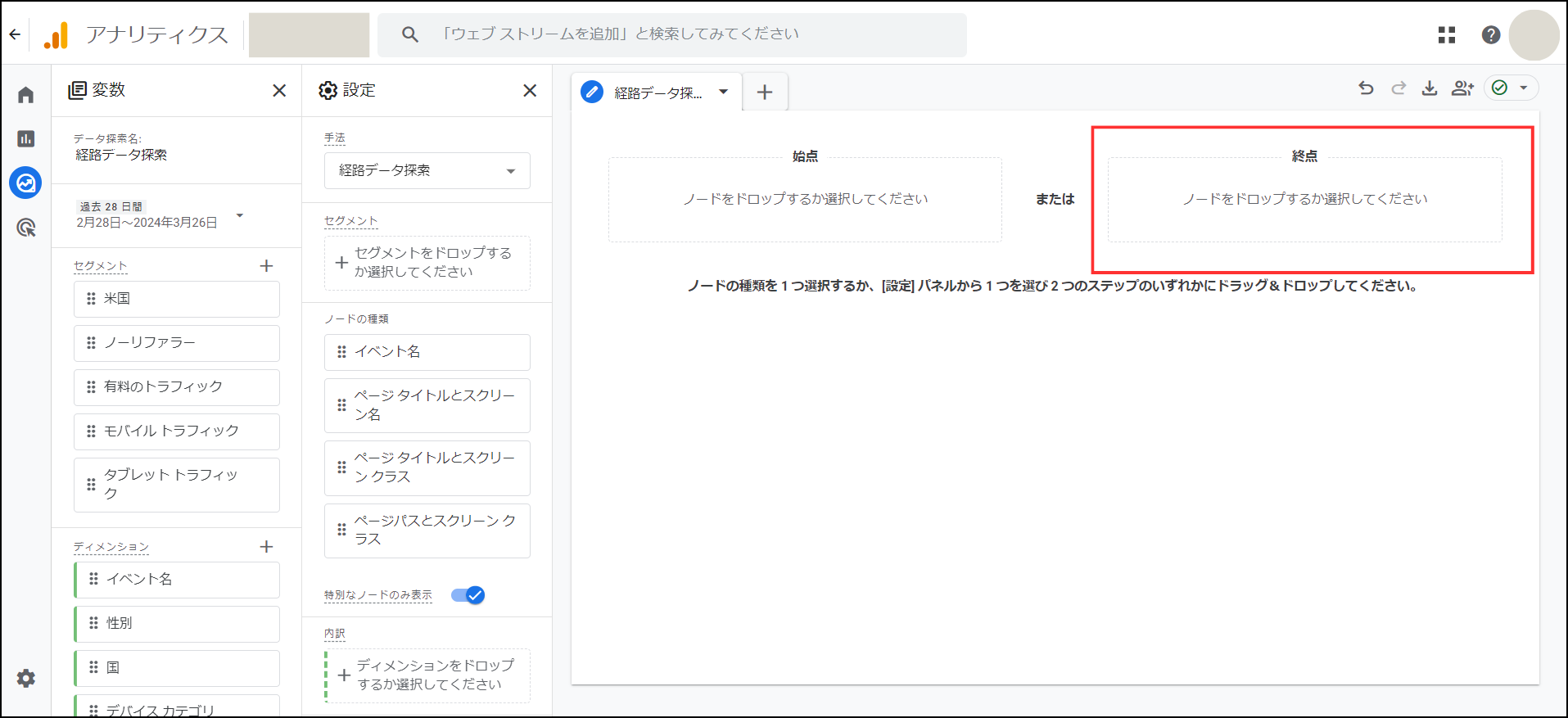Viewport: 1568px width, 718px height.
Task: Click the pencil icon on the tab
Action: click(592, 92)
